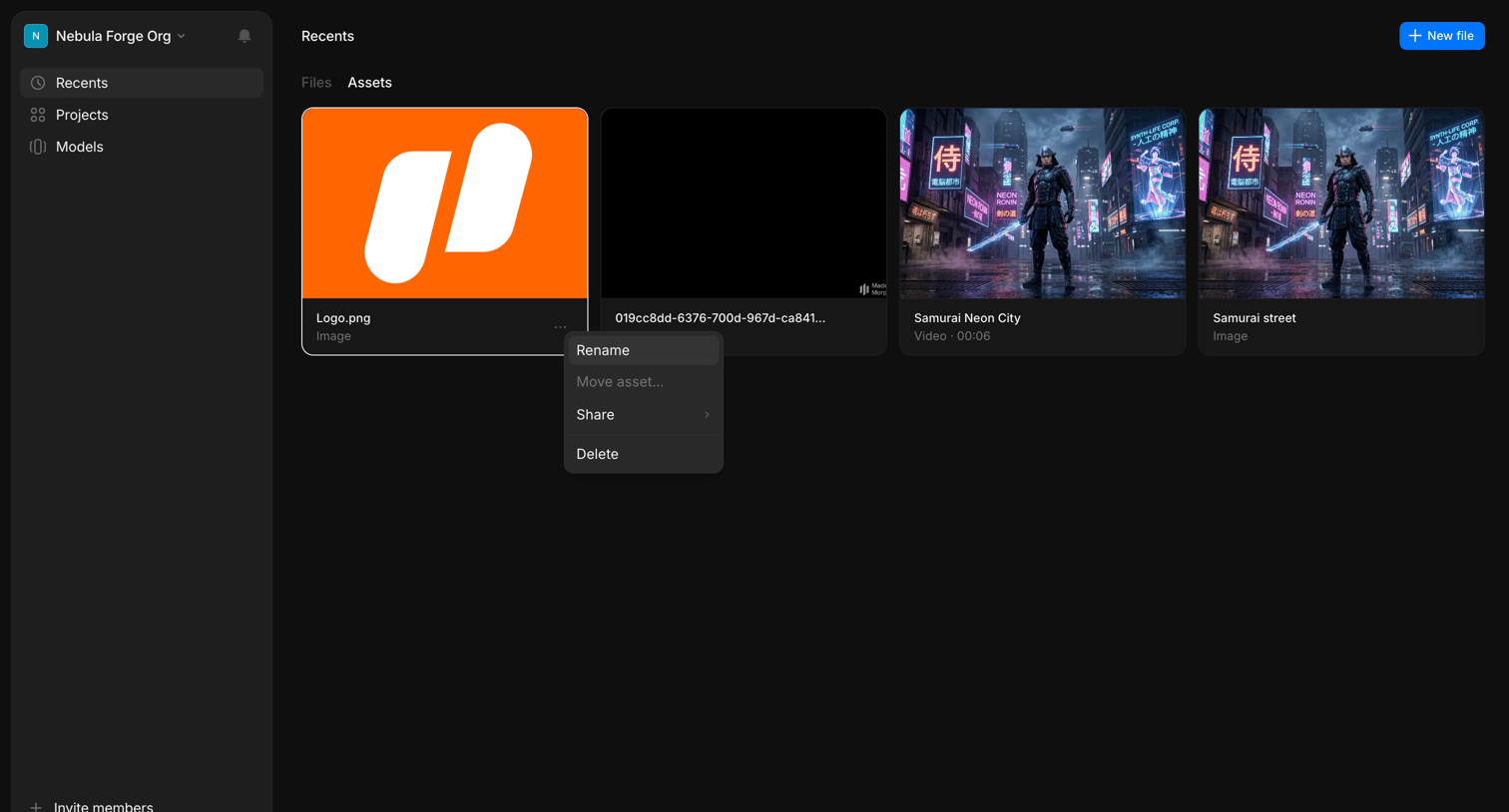Screen dimensions: 1509x812
Task: Open the Samurai street image thumbnail
Action: [1341, 203]
